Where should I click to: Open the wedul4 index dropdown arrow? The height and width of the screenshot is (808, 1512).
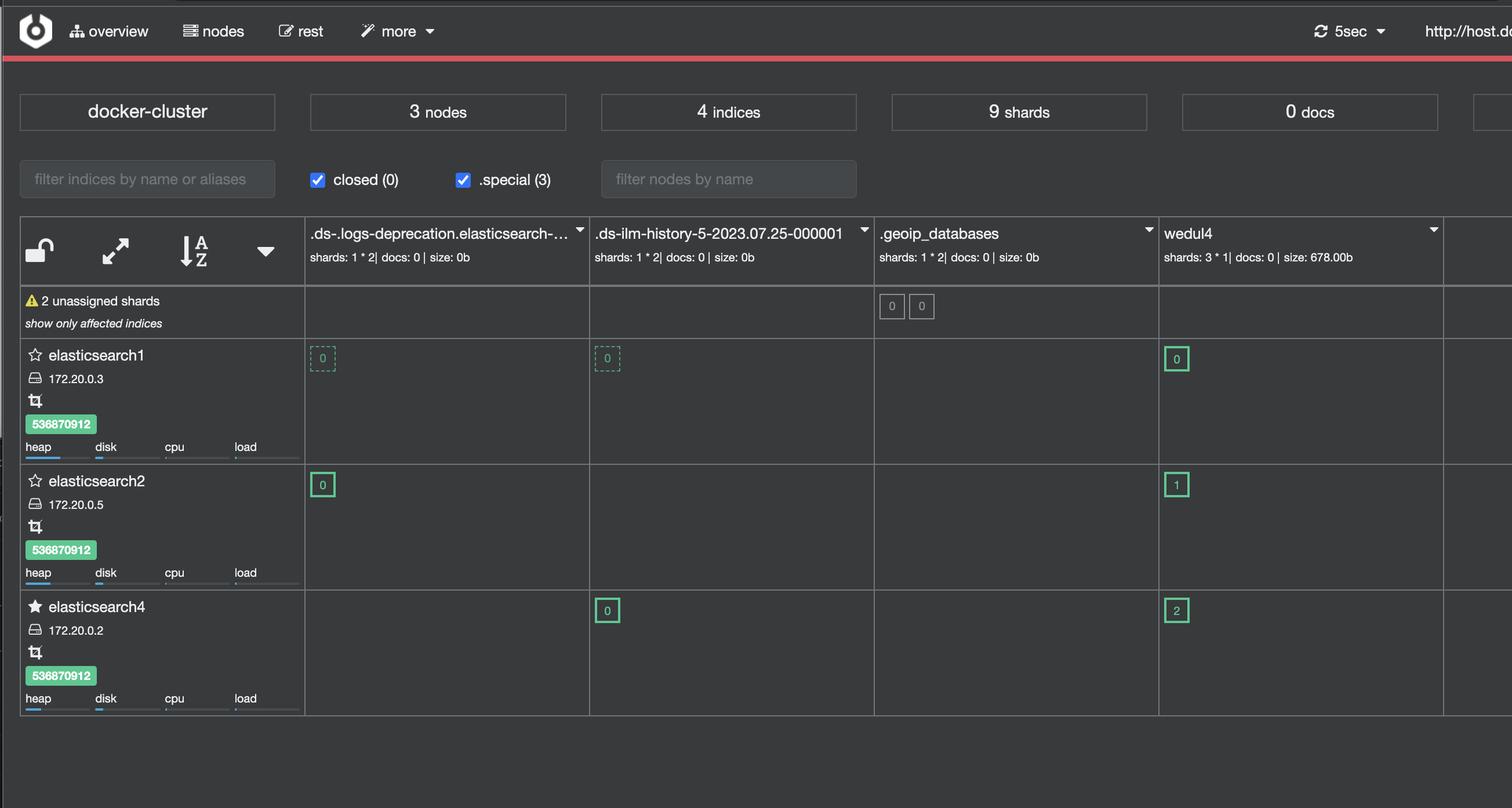(1433, 230)
